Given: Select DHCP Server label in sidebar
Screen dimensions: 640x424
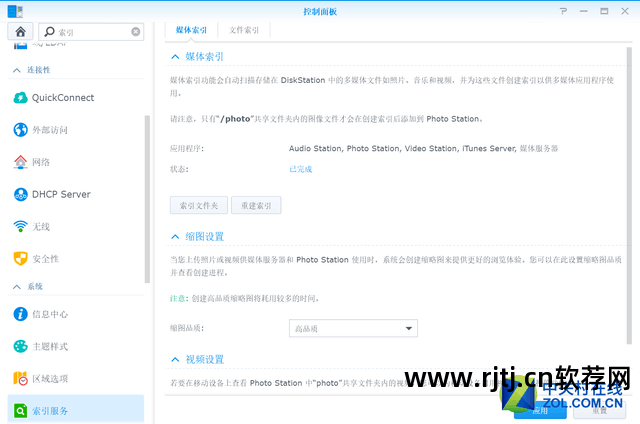Looking at the screenshot, I should click(61, 194).
